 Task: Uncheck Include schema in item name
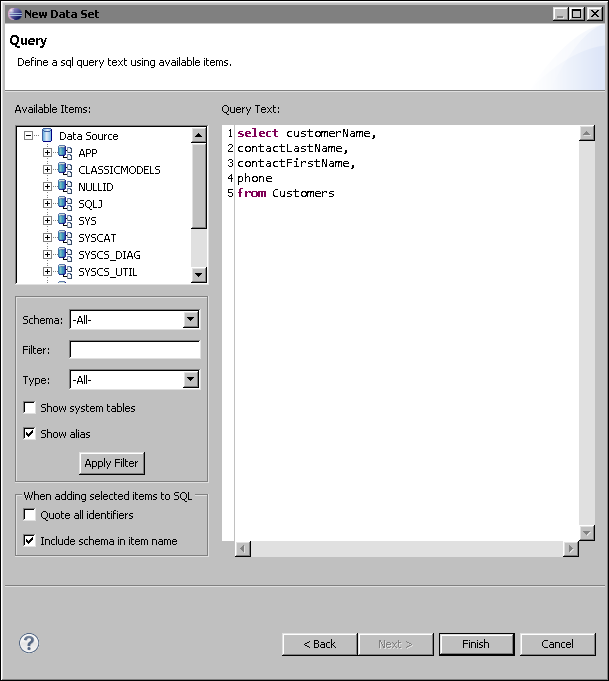point(29,541)
